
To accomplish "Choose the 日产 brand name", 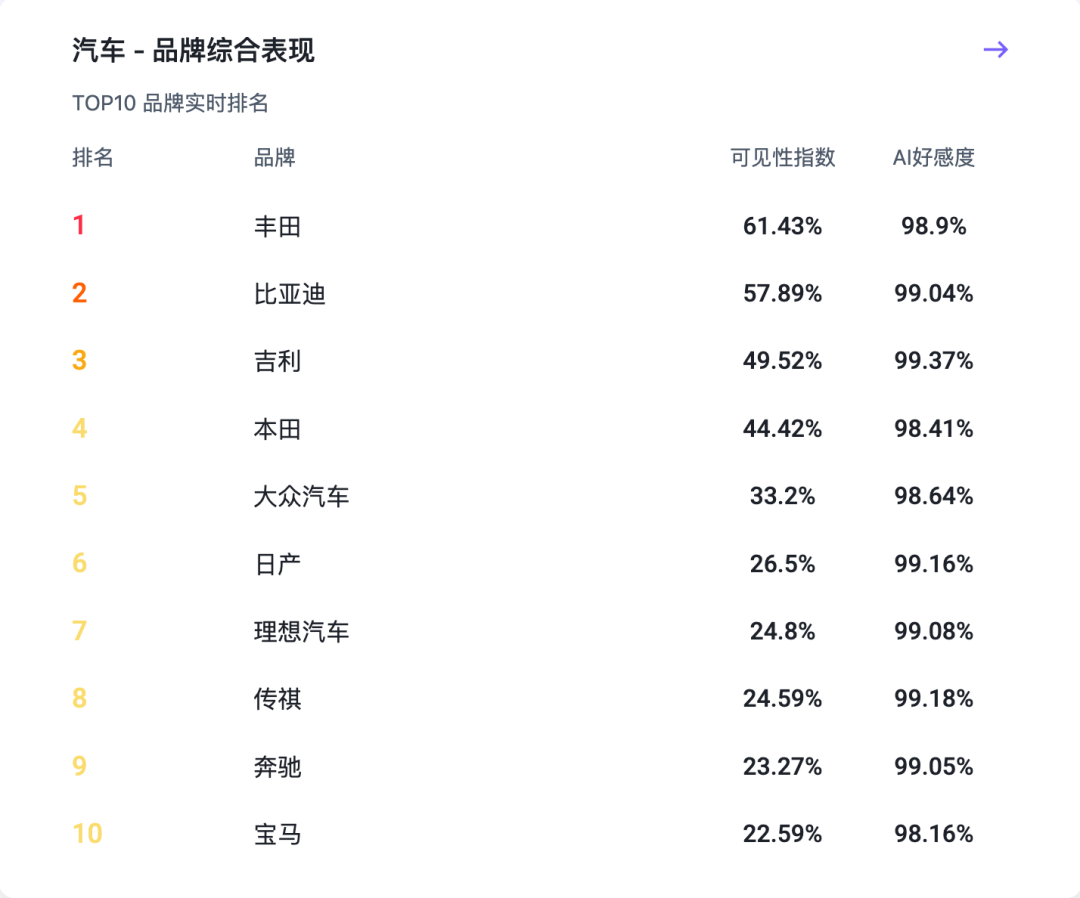I will pos(277,564).
